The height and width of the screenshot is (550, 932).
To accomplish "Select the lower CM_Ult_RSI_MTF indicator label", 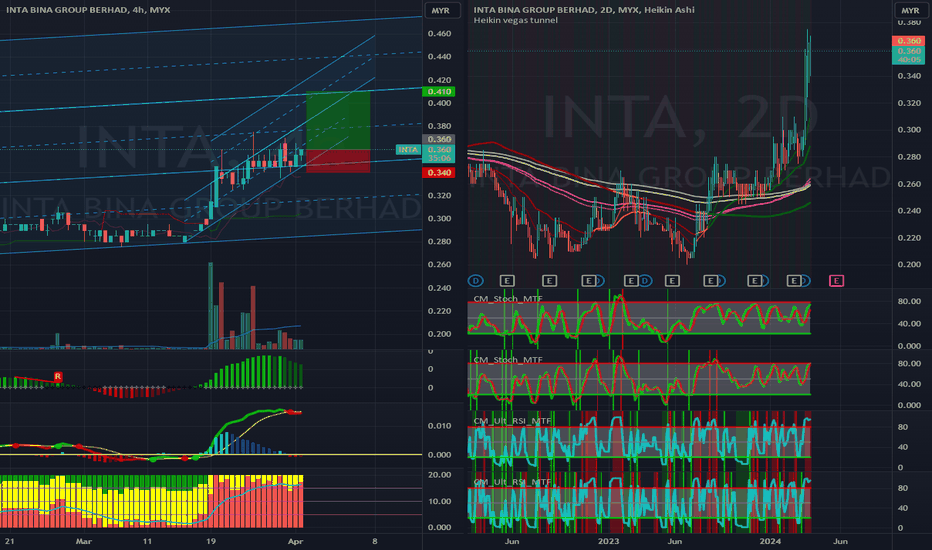I will point(512,482).
